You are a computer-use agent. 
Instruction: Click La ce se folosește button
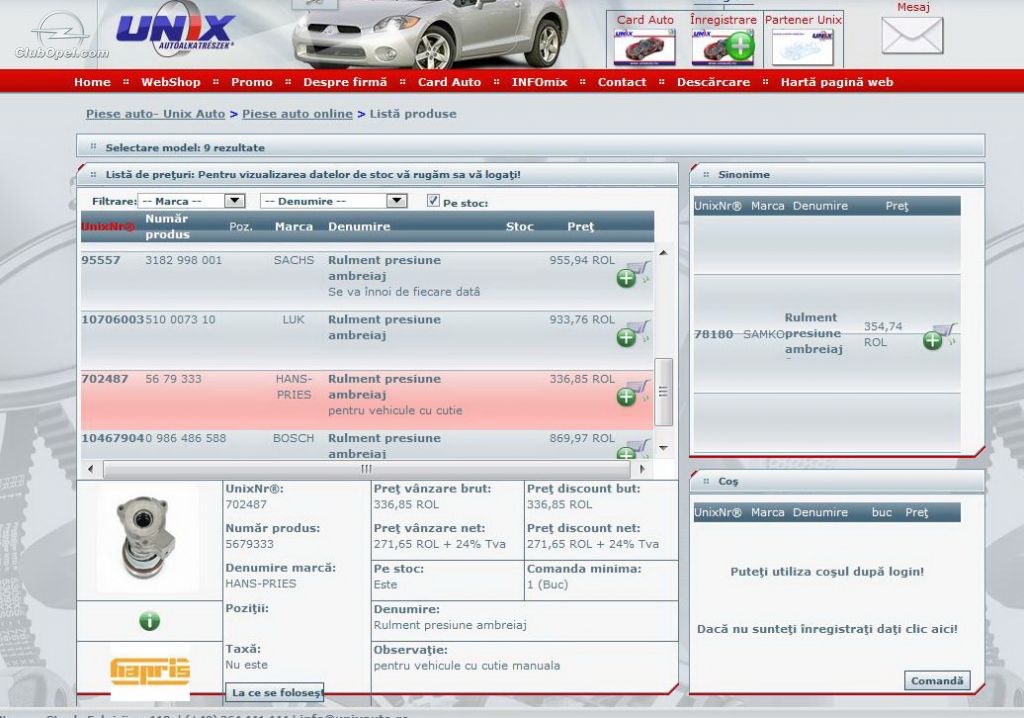coord(275,692)
